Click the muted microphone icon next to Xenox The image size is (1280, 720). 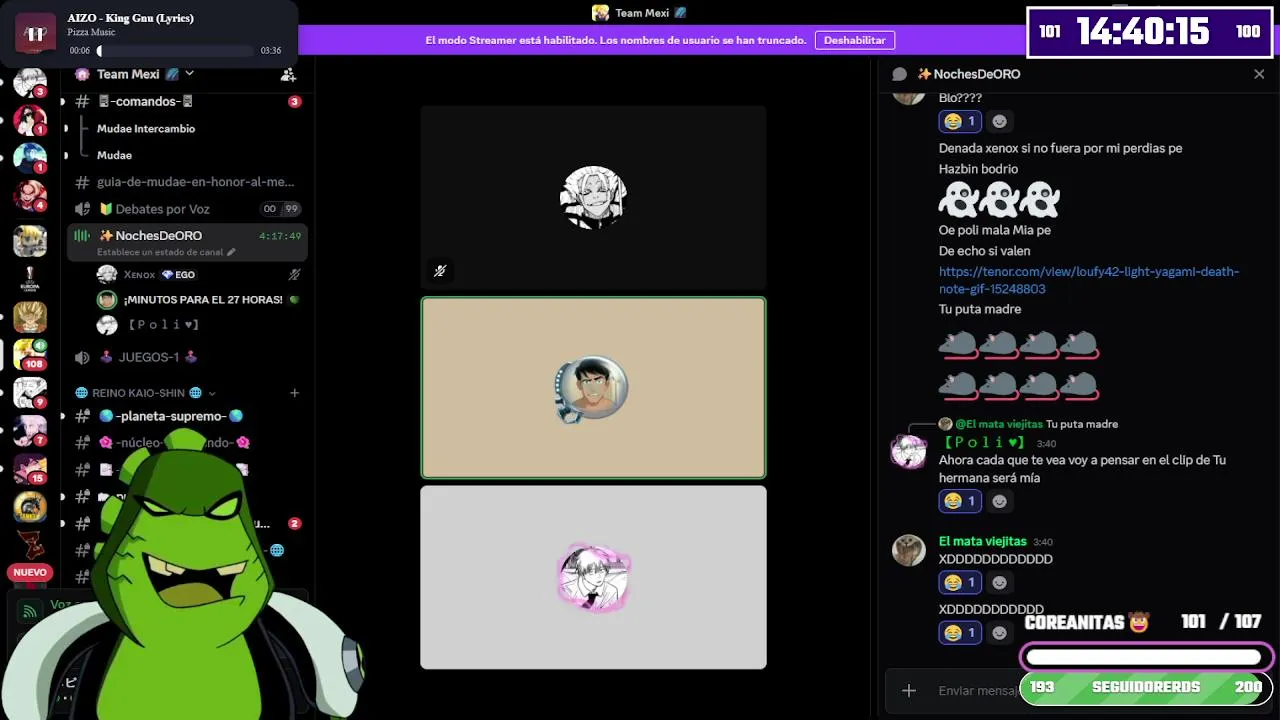[x=294, y=274]
